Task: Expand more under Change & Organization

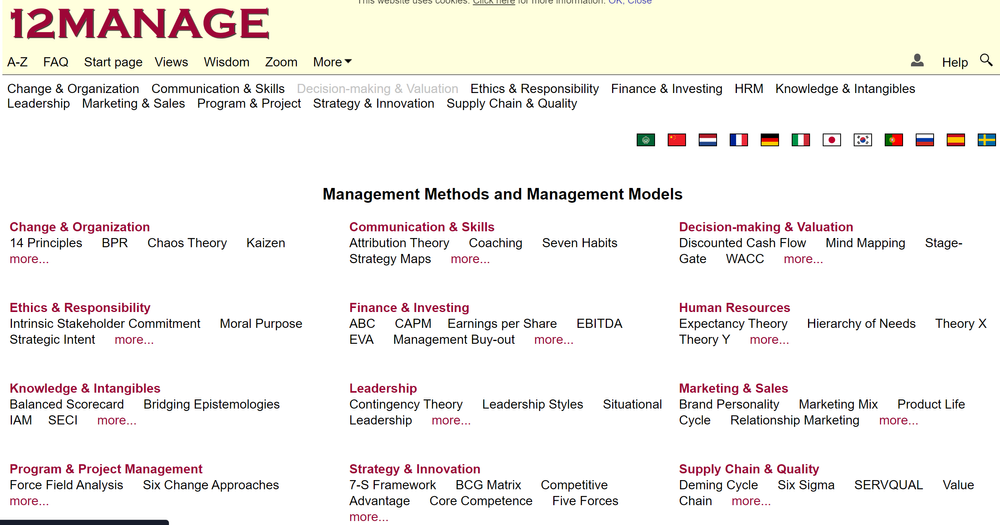Action: (29, 259)
